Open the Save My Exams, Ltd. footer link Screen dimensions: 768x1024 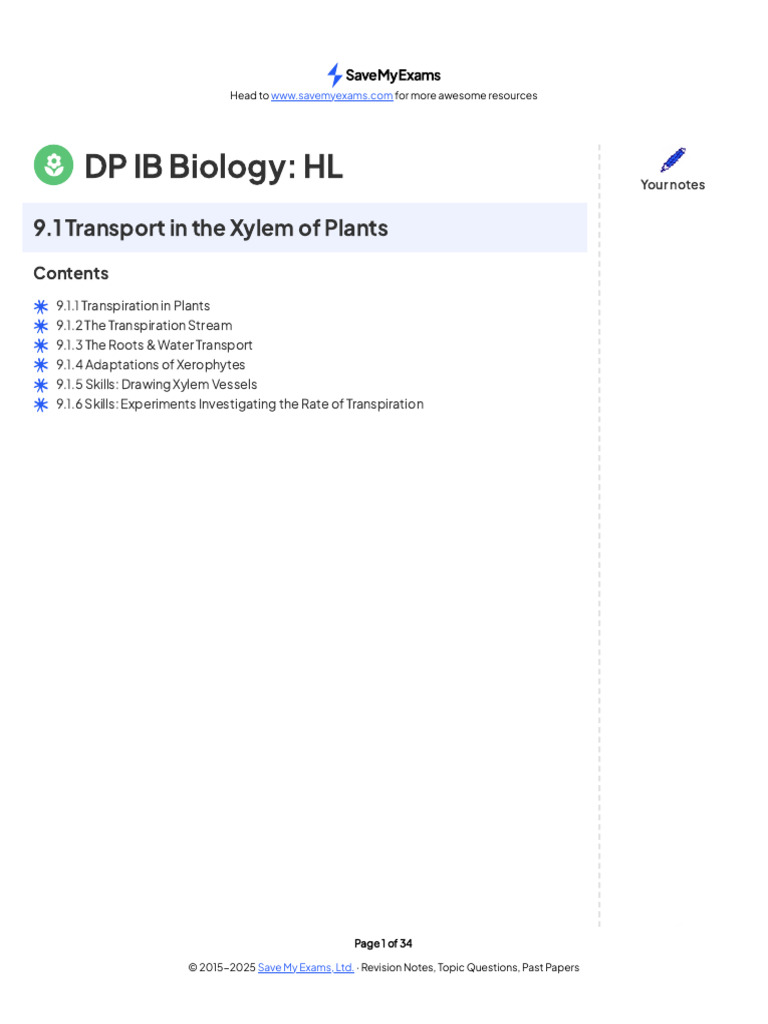(306, 967)
